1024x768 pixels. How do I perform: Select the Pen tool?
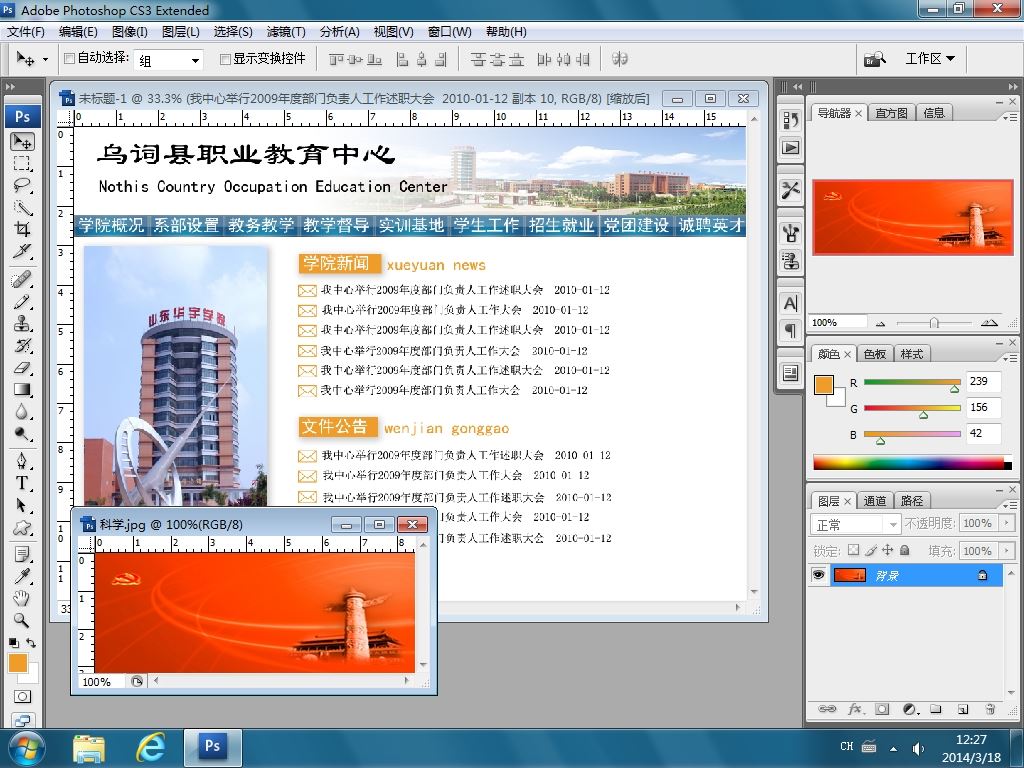22,462
